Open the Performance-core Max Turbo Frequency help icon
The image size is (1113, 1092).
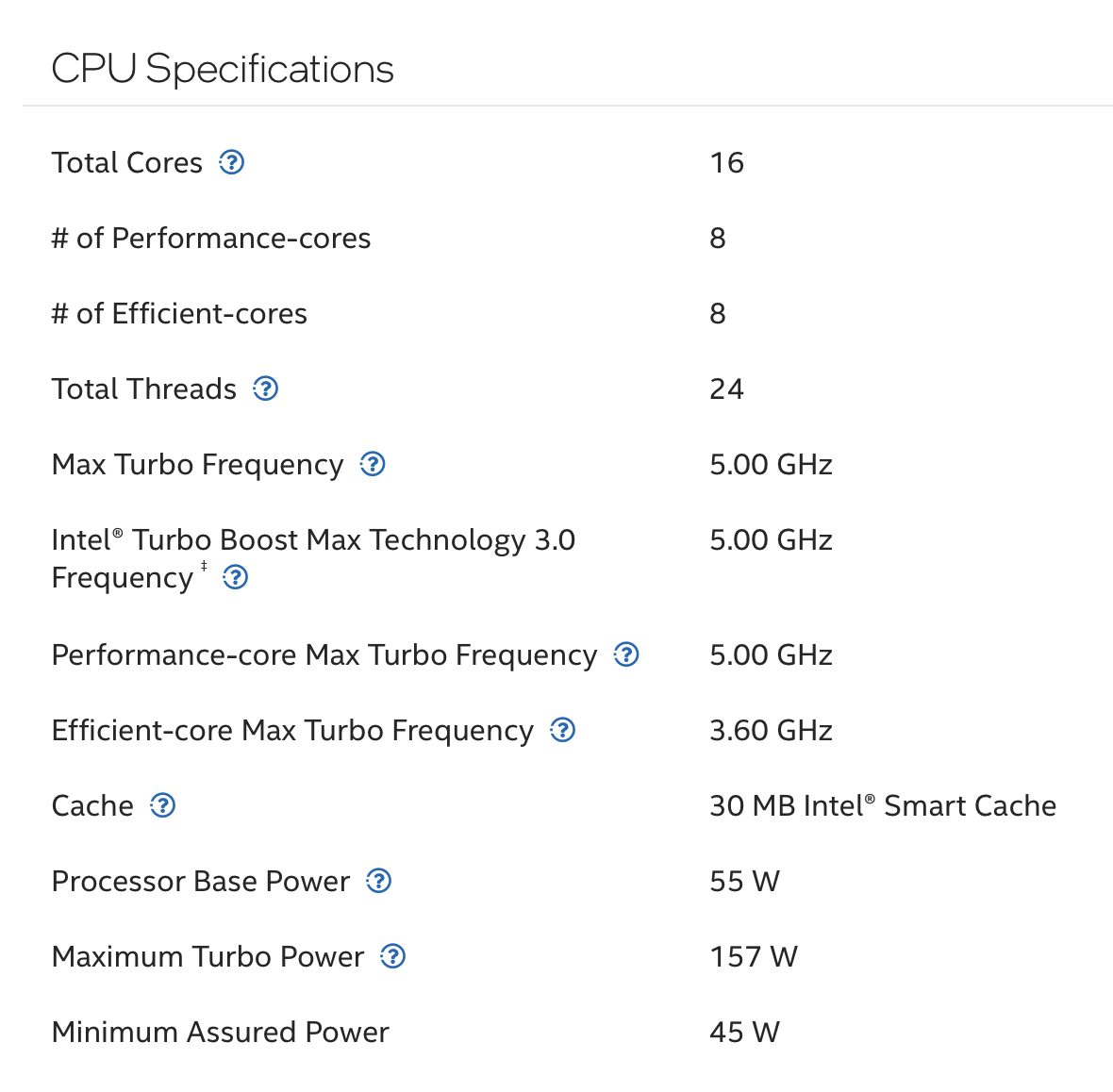click(626, 654)
